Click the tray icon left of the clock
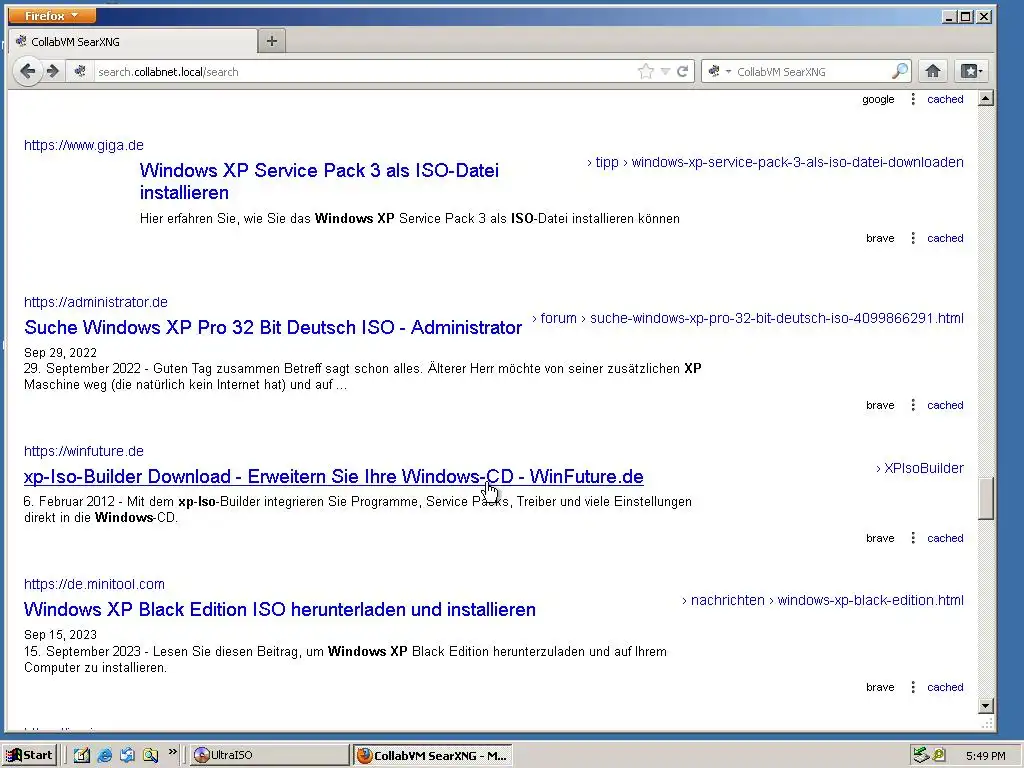1024x768 pixels. click(x=939, y=755)
